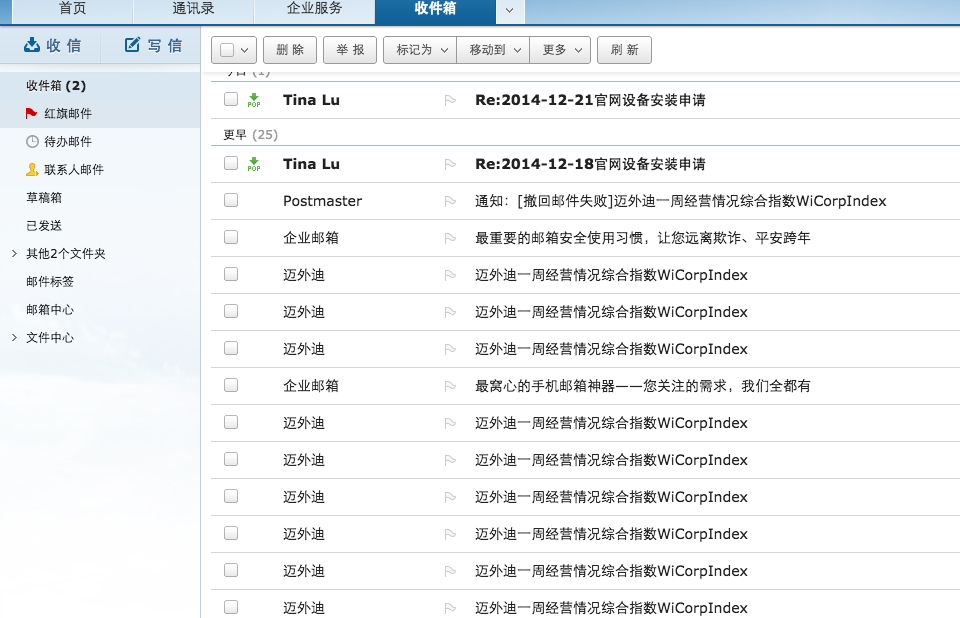
Task: Switch to the 企业服务 tab
Action: pos(314,9)
